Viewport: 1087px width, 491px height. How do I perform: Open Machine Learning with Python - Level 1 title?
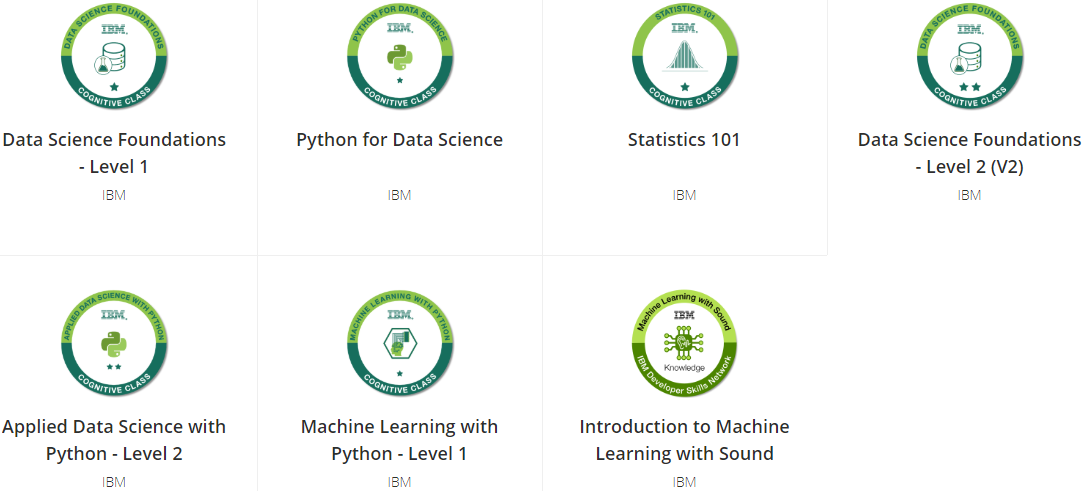pyautogui.click(x=399, y=440)
